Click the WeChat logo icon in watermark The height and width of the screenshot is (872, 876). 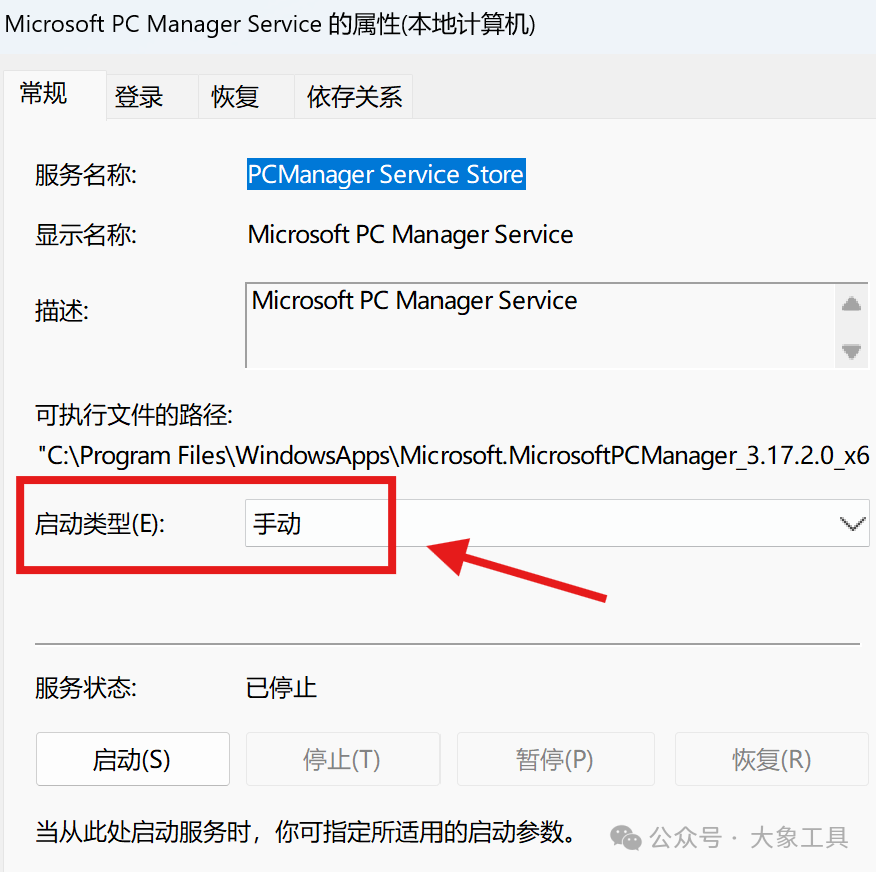click(x=627, y=836)
